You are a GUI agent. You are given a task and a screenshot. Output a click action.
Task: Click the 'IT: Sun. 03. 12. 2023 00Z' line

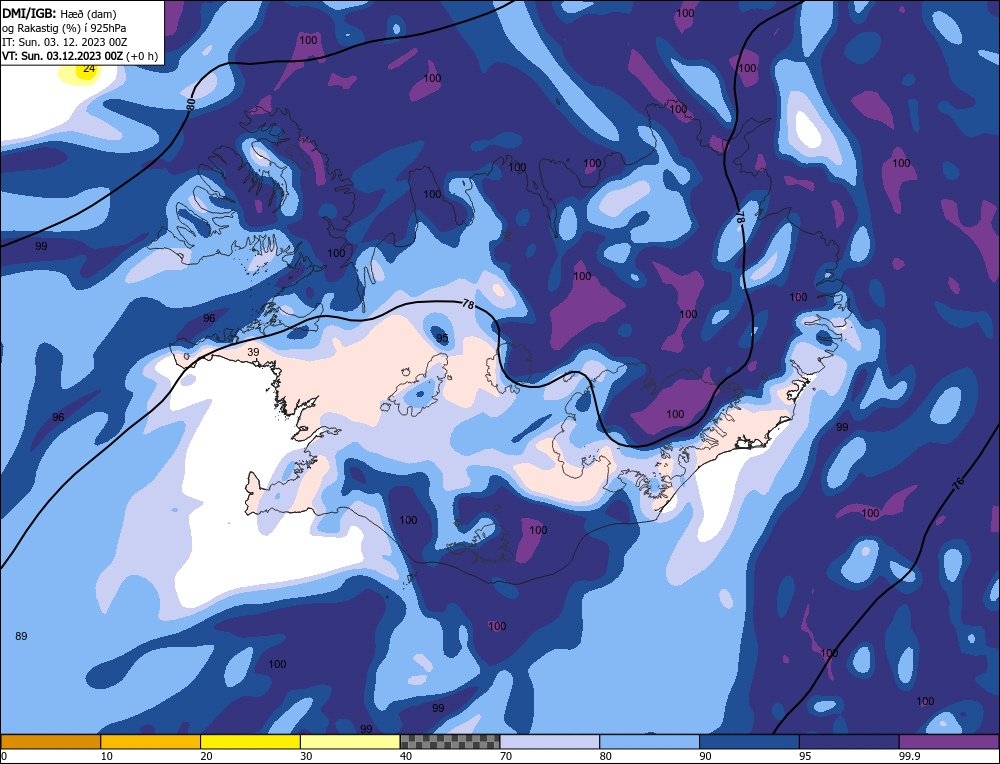point(64,41)
